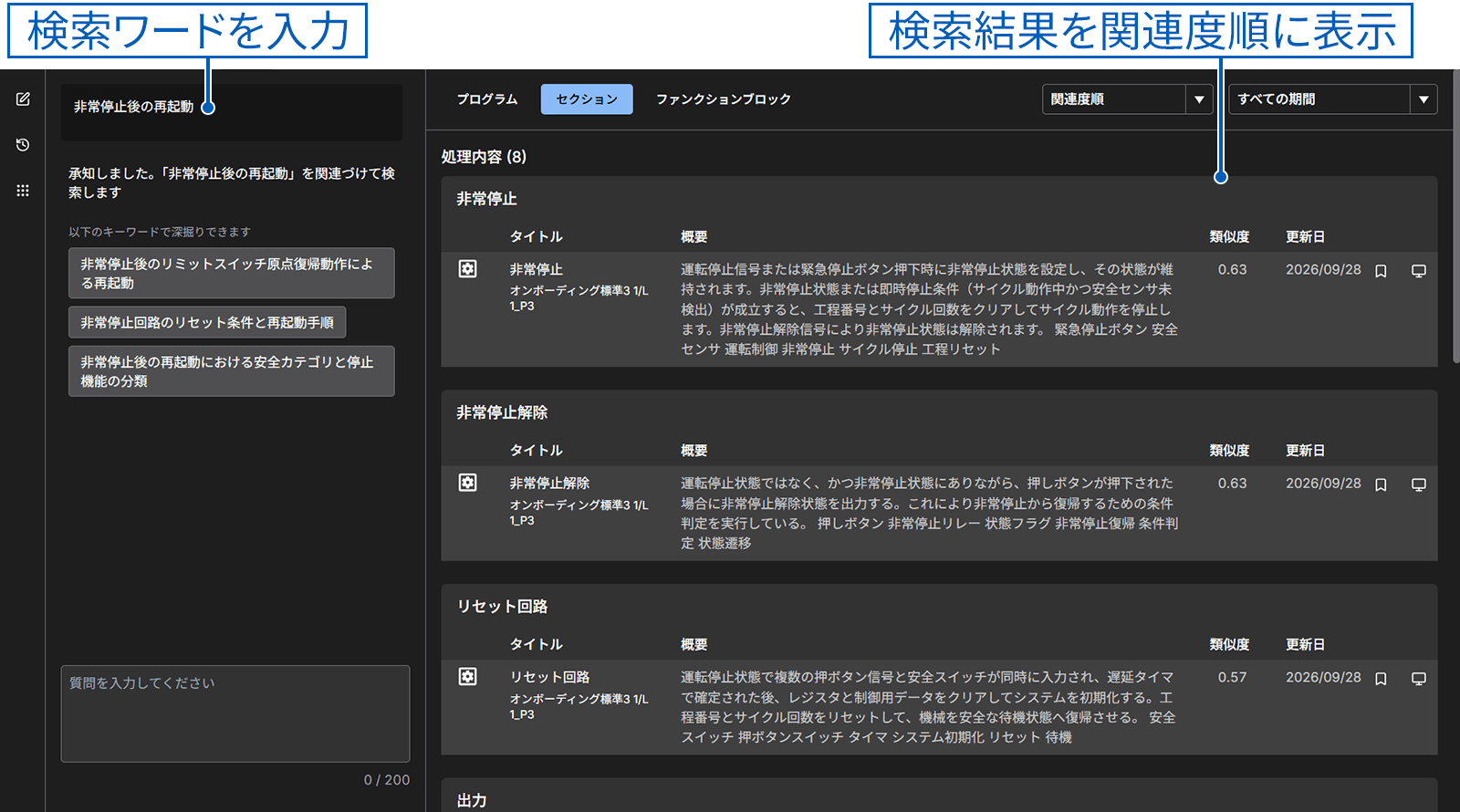Open new chat edit icon in sidebar

tap(23, 99)
